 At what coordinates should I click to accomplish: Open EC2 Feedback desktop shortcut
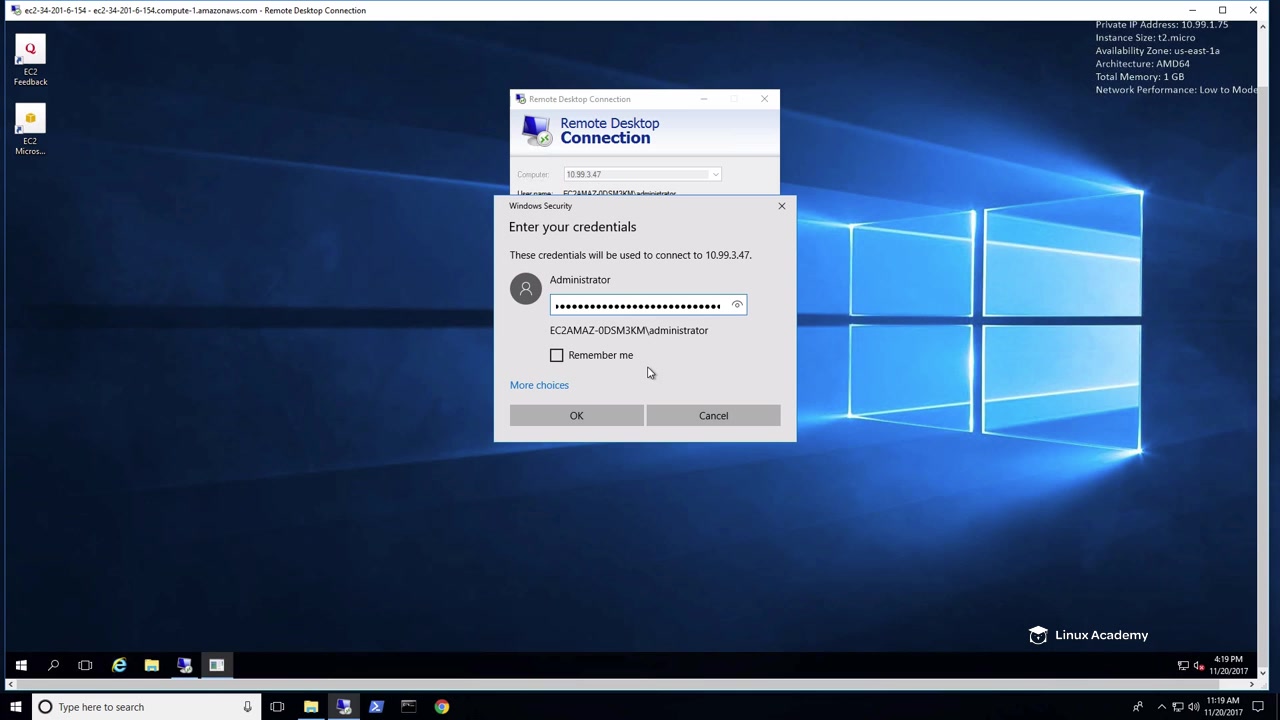tap(30, 62)
